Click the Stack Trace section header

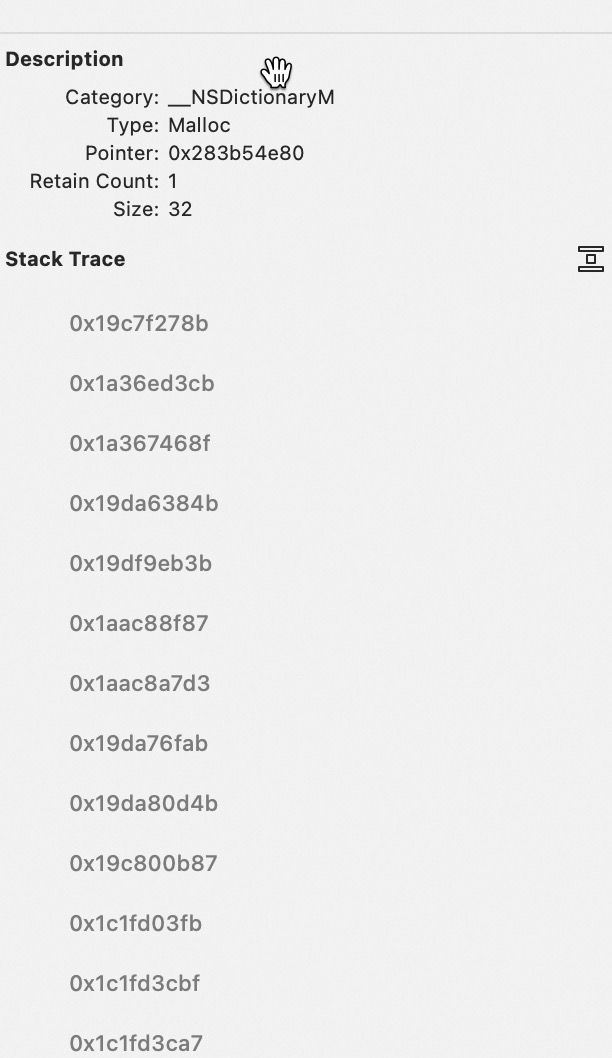point(65,259)
